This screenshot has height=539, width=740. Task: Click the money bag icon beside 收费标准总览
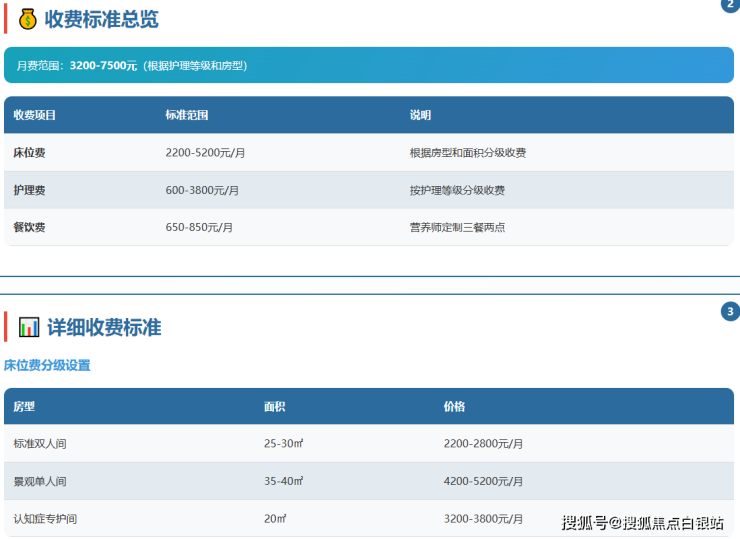[x=28, y=19]
